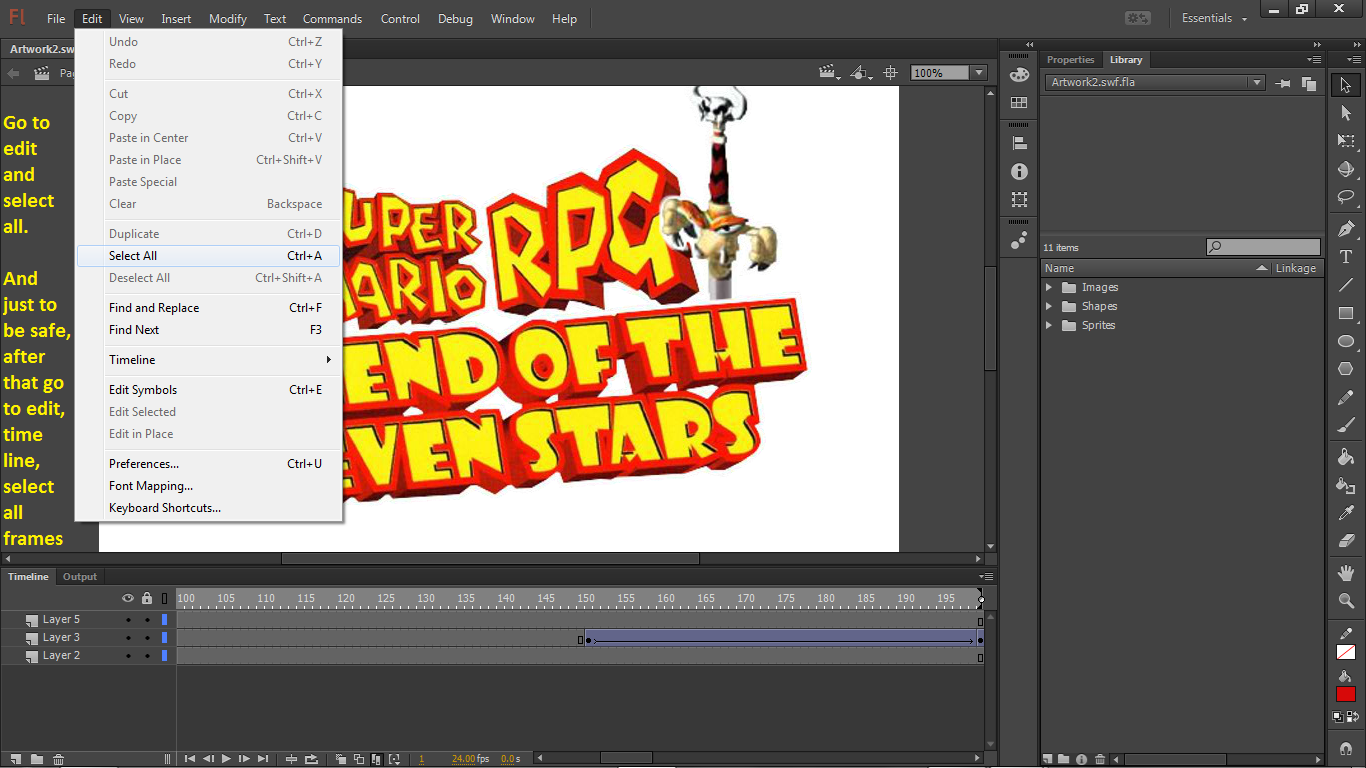Select the Subselection tool
The height and width of the screenshot is (768, 1366).
click(1346, 113)
